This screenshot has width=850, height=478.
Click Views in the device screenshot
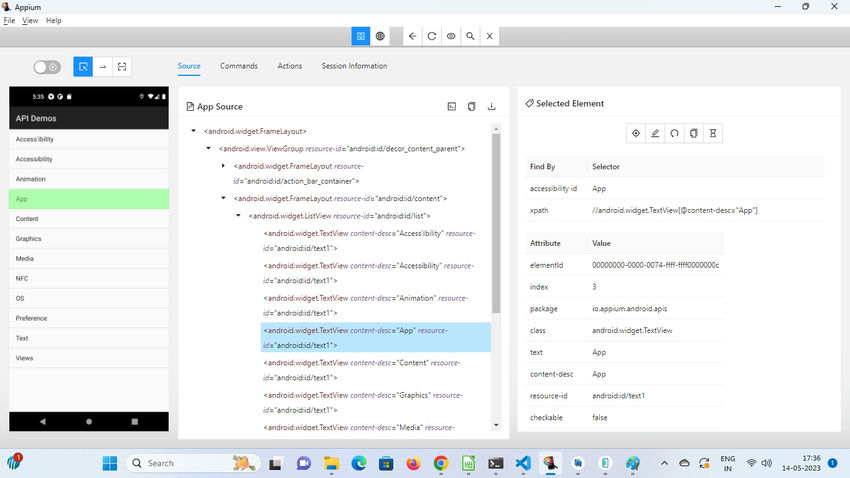[89, 358]
